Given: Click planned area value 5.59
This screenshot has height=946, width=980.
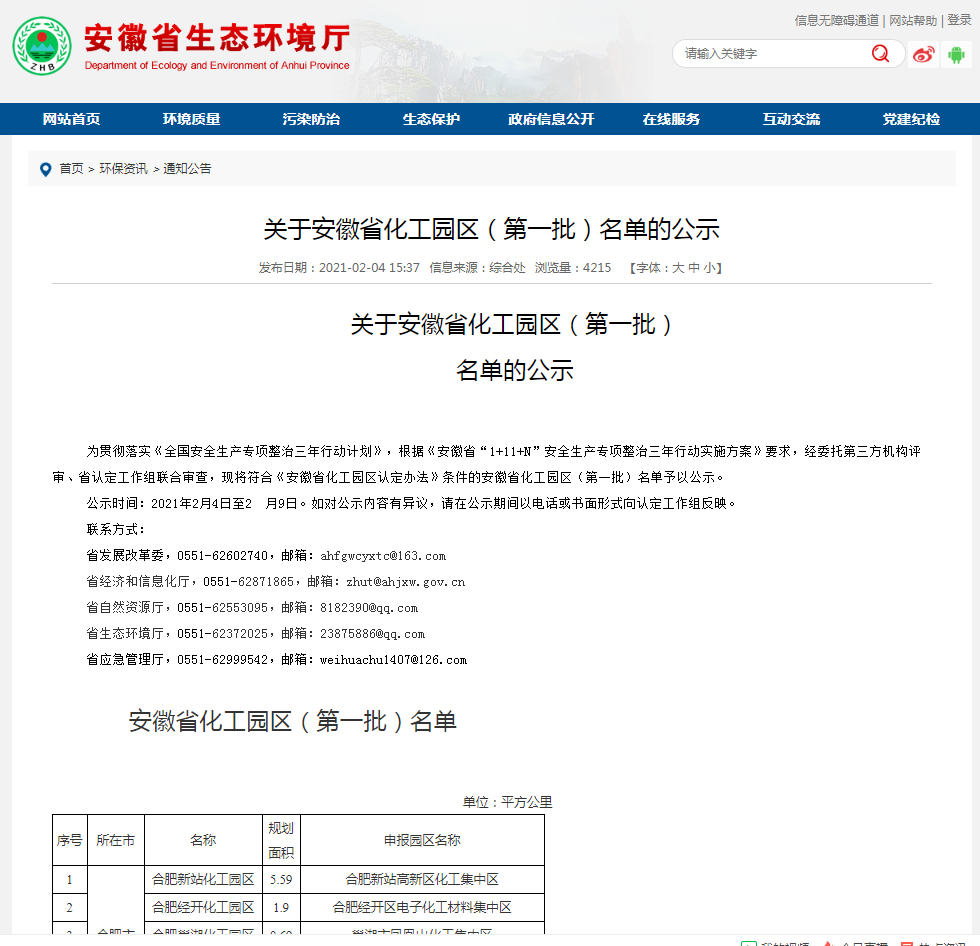Looking at the screenshot, I should click(281, 880).
